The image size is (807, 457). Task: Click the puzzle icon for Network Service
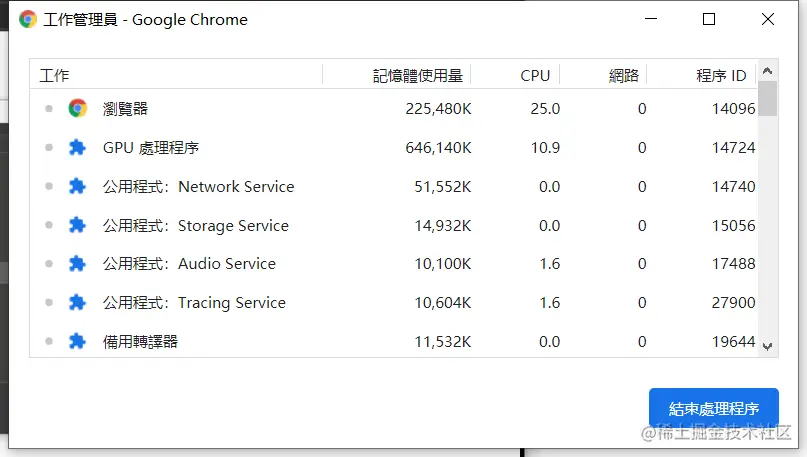pyautogui.click(x=78, y=186)
